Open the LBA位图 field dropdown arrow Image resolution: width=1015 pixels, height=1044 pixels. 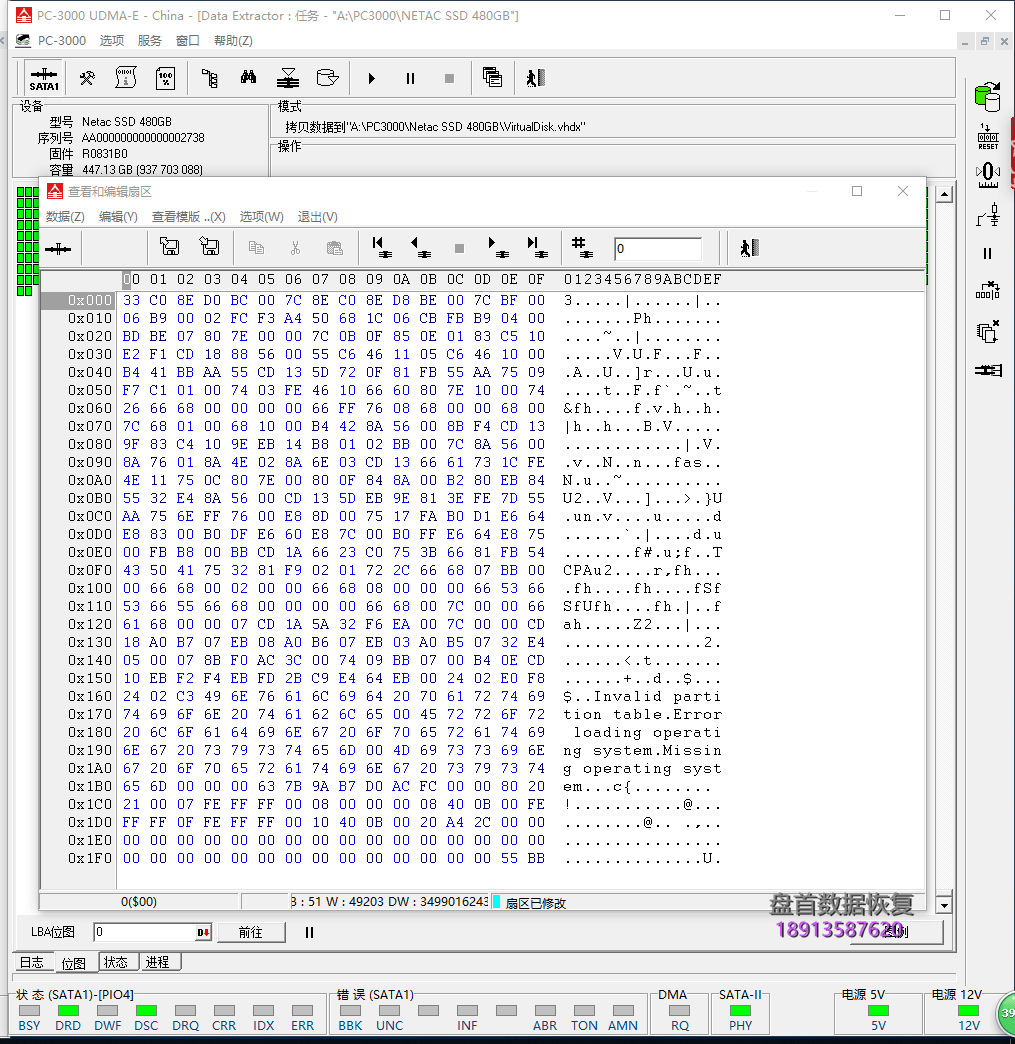coord(203,932)
